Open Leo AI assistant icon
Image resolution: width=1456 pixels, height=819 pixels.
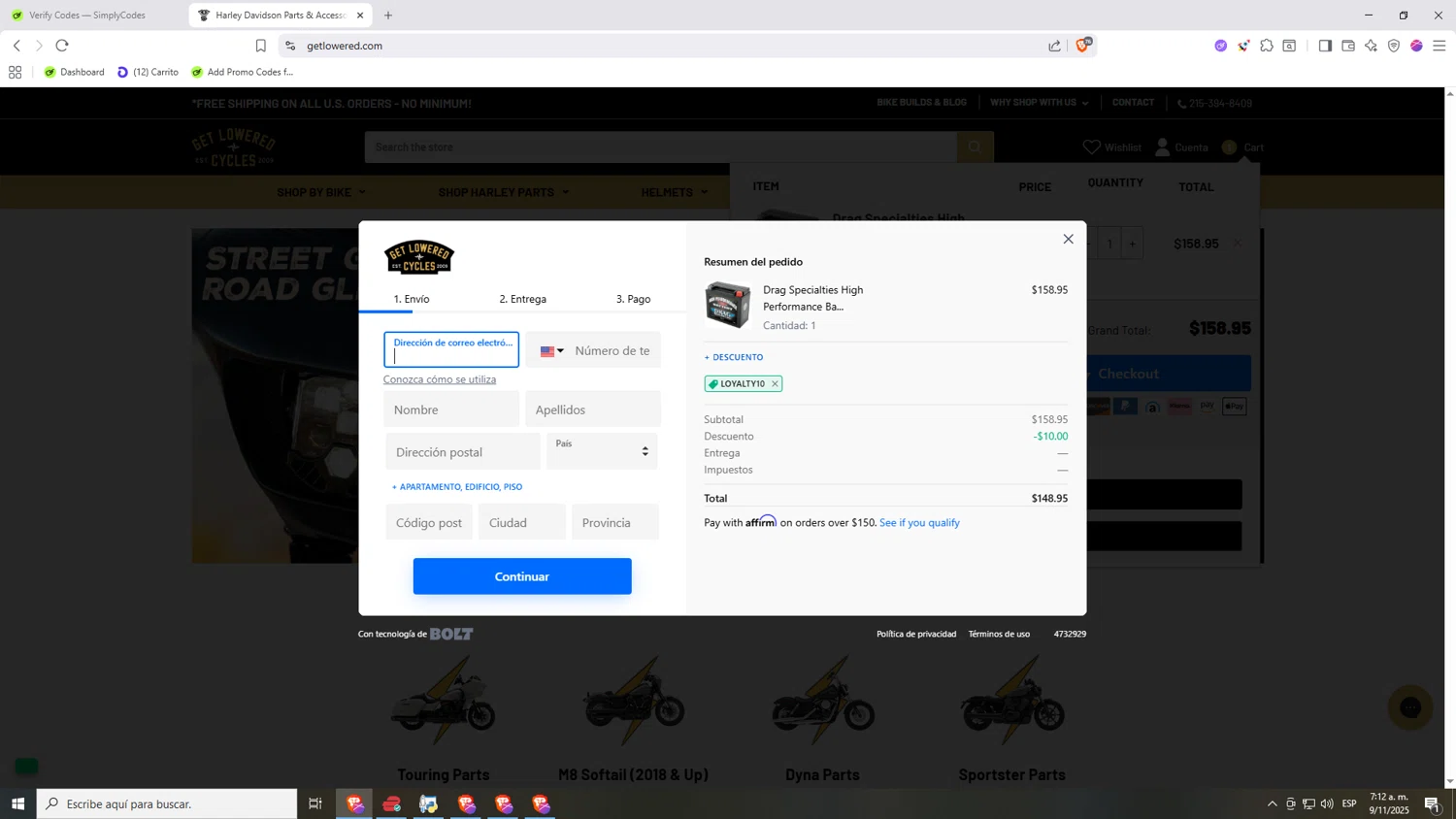tap(1371, 46)
